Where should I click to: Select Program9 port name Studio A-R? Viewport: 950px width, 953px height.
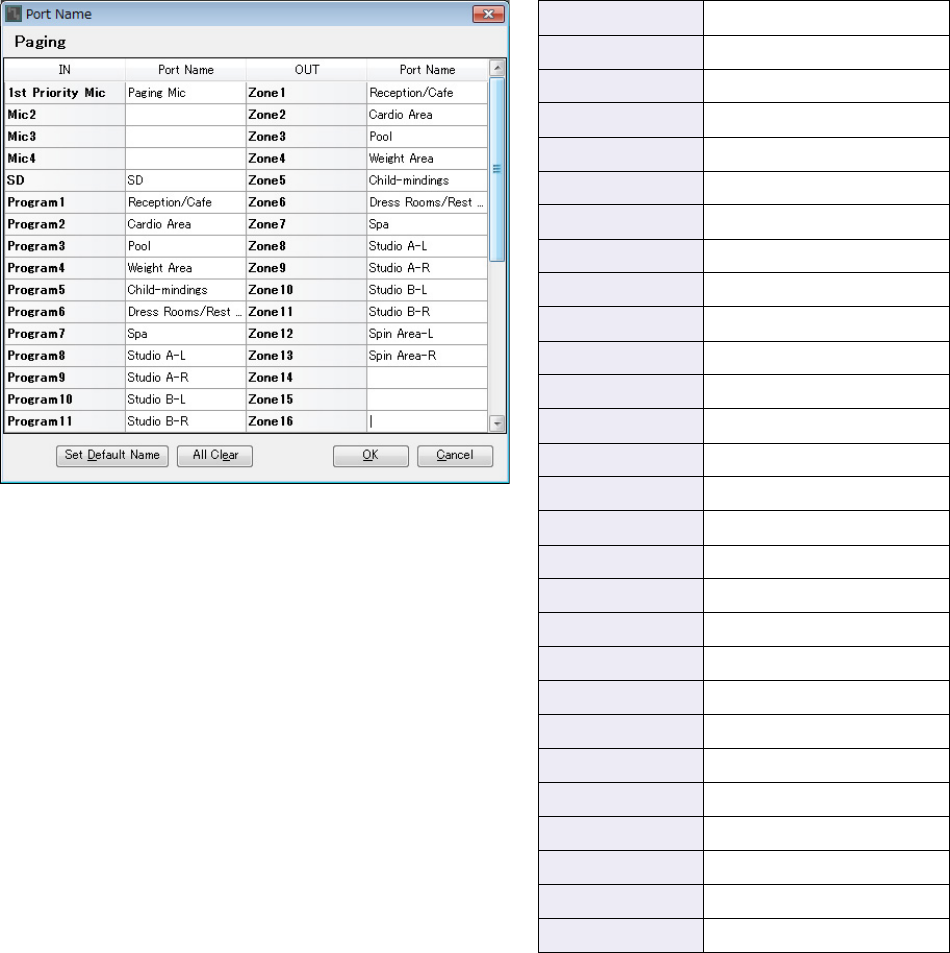pos(185,377)
